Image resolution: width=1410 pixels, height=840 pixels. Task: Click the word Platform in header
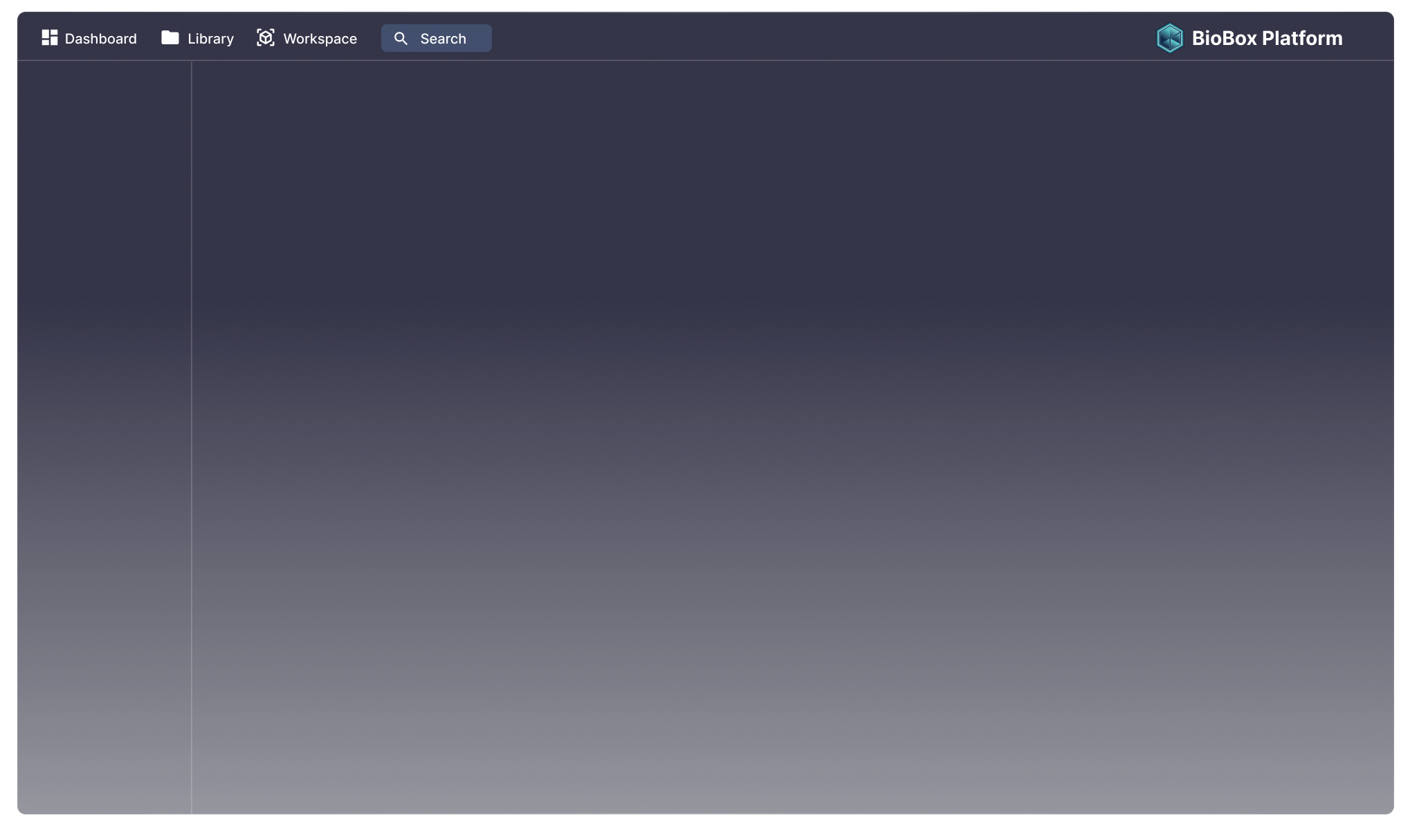1302,38
